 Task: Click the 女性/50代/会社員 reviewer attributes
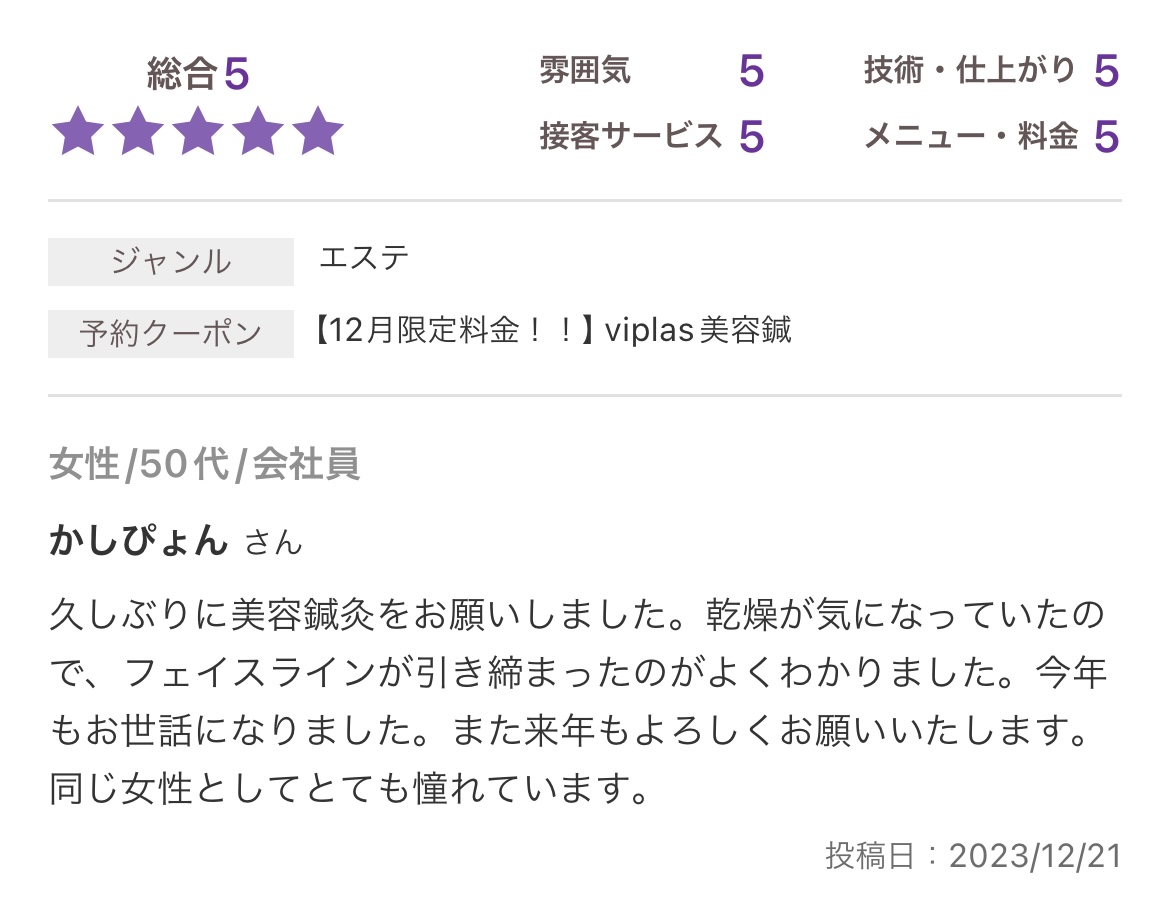(x=204, y=464)
